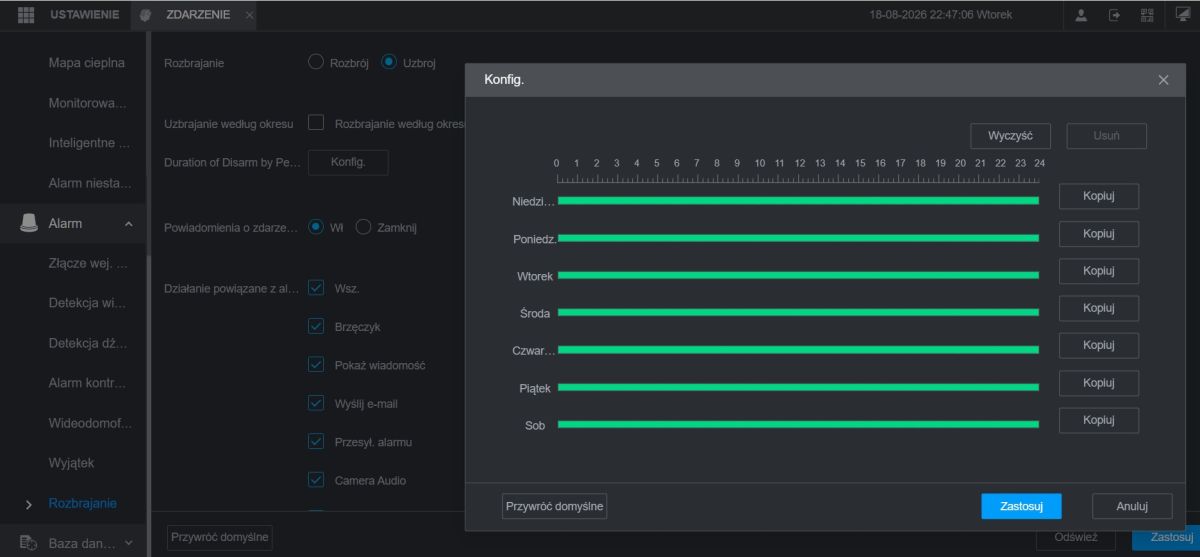Enable Rozbrajanie według okresu checkbox
Screen dimensions: 1200x557
point(317,124)
